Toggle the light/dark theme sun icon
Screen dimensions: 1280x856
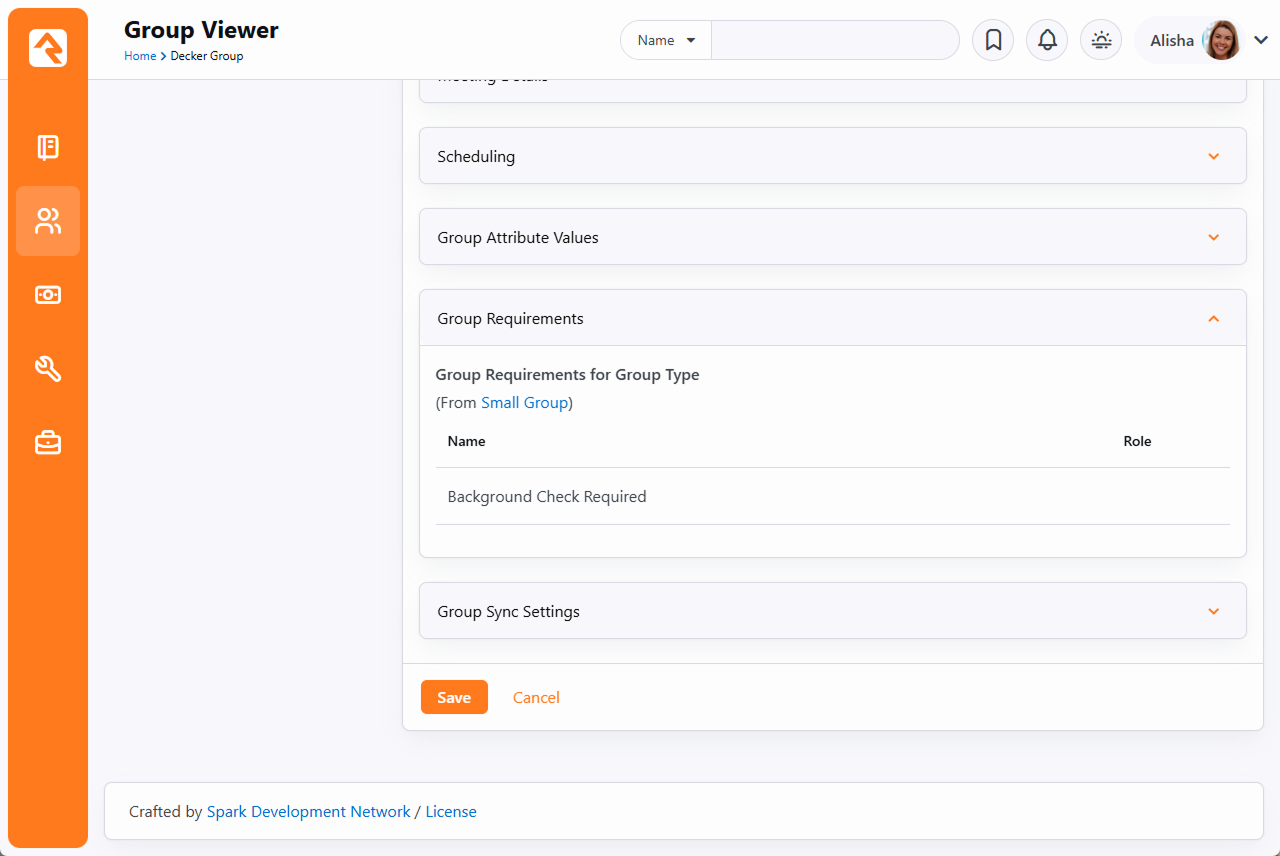(1101, 40)
